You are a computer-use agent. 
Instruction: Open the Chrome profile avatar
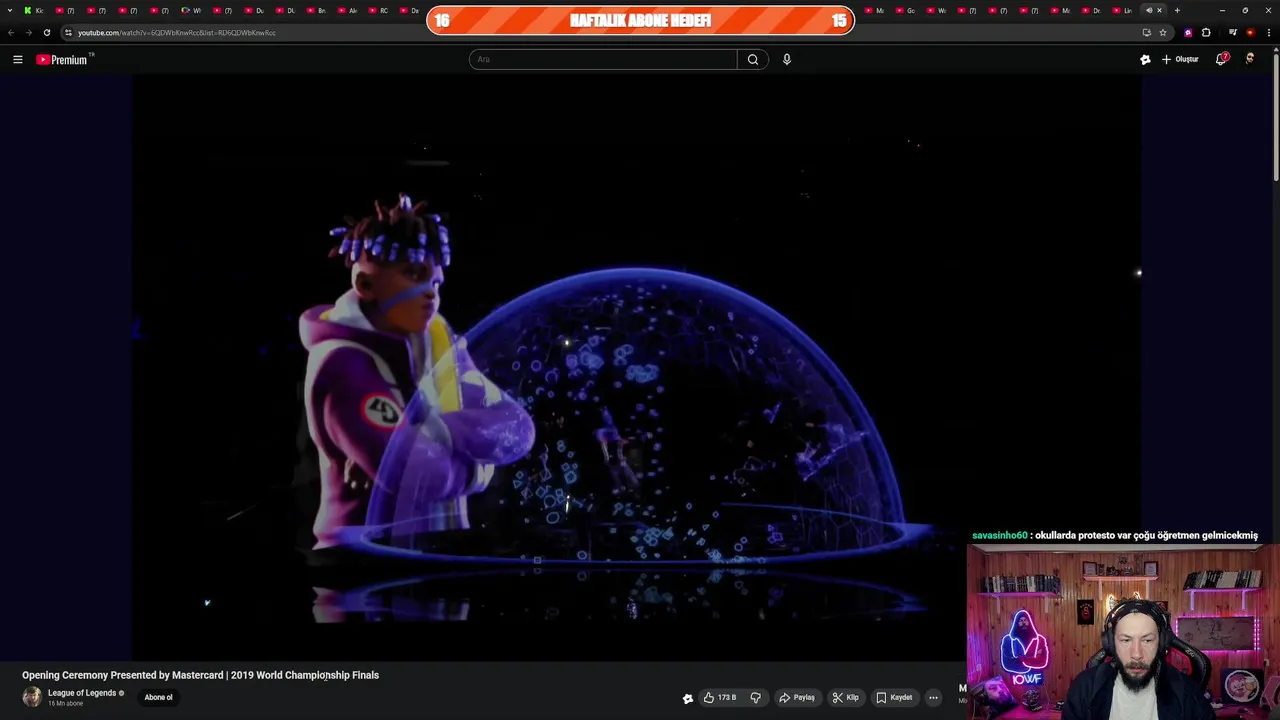(1250, 32)
